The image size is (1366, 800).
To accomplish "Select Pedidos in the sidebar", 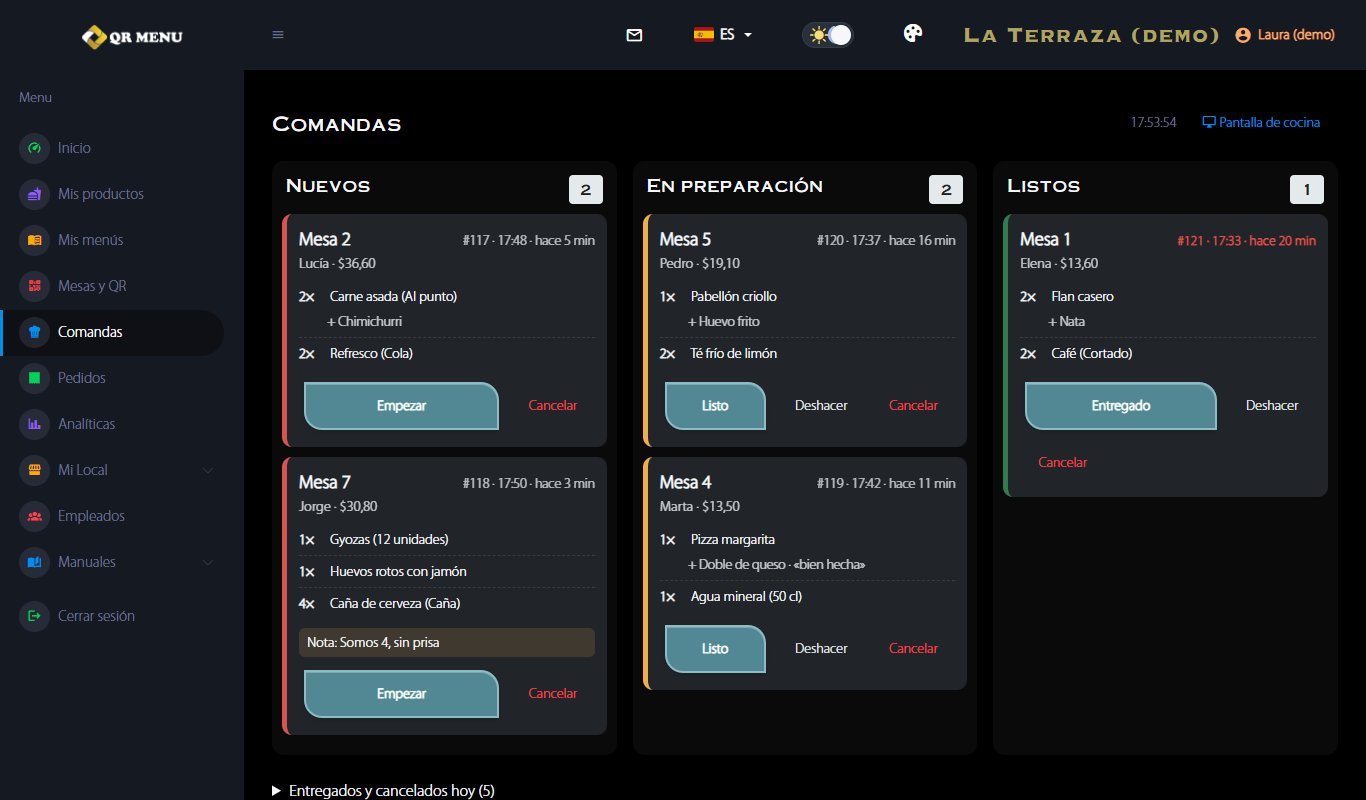I will click(x=82, y=378).
